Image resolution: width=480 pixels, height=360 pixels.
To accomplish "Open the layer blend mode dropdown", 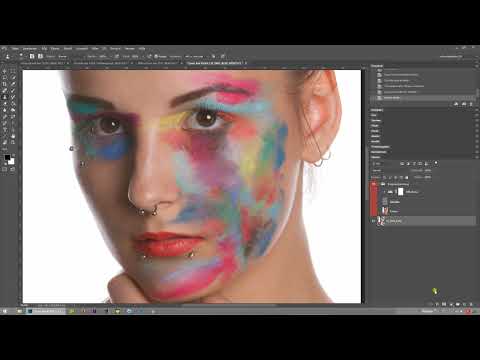I will [388, 171].
